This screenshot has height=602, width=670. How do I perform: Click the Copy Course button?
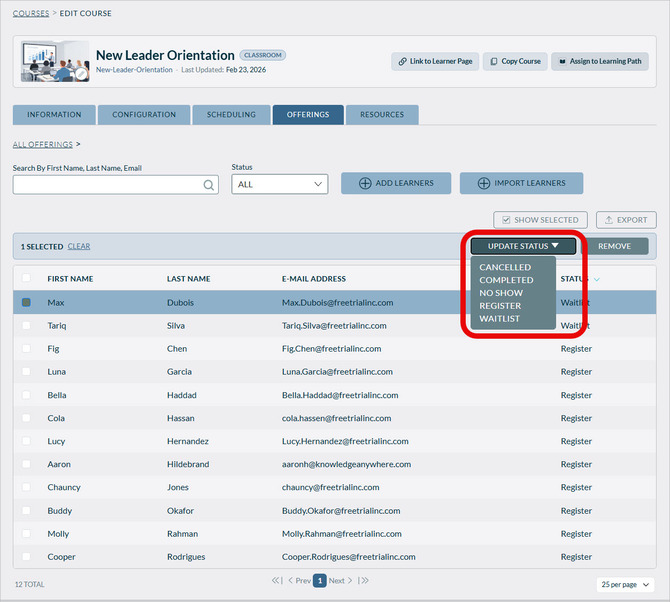coord(515,62)
